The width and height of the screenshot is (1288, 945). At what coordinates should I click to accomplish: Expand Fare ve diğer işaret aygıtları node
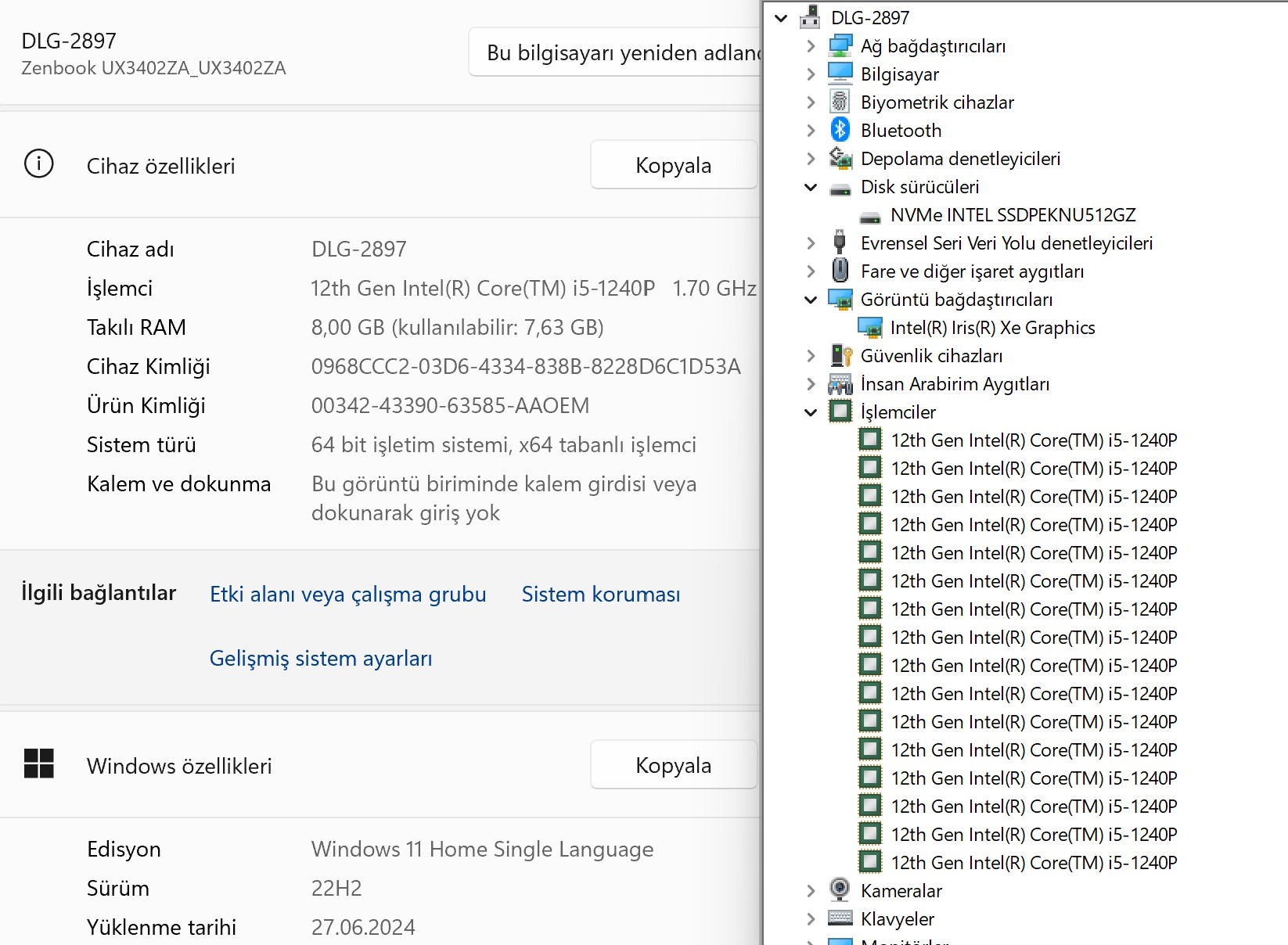click(811, 271)
